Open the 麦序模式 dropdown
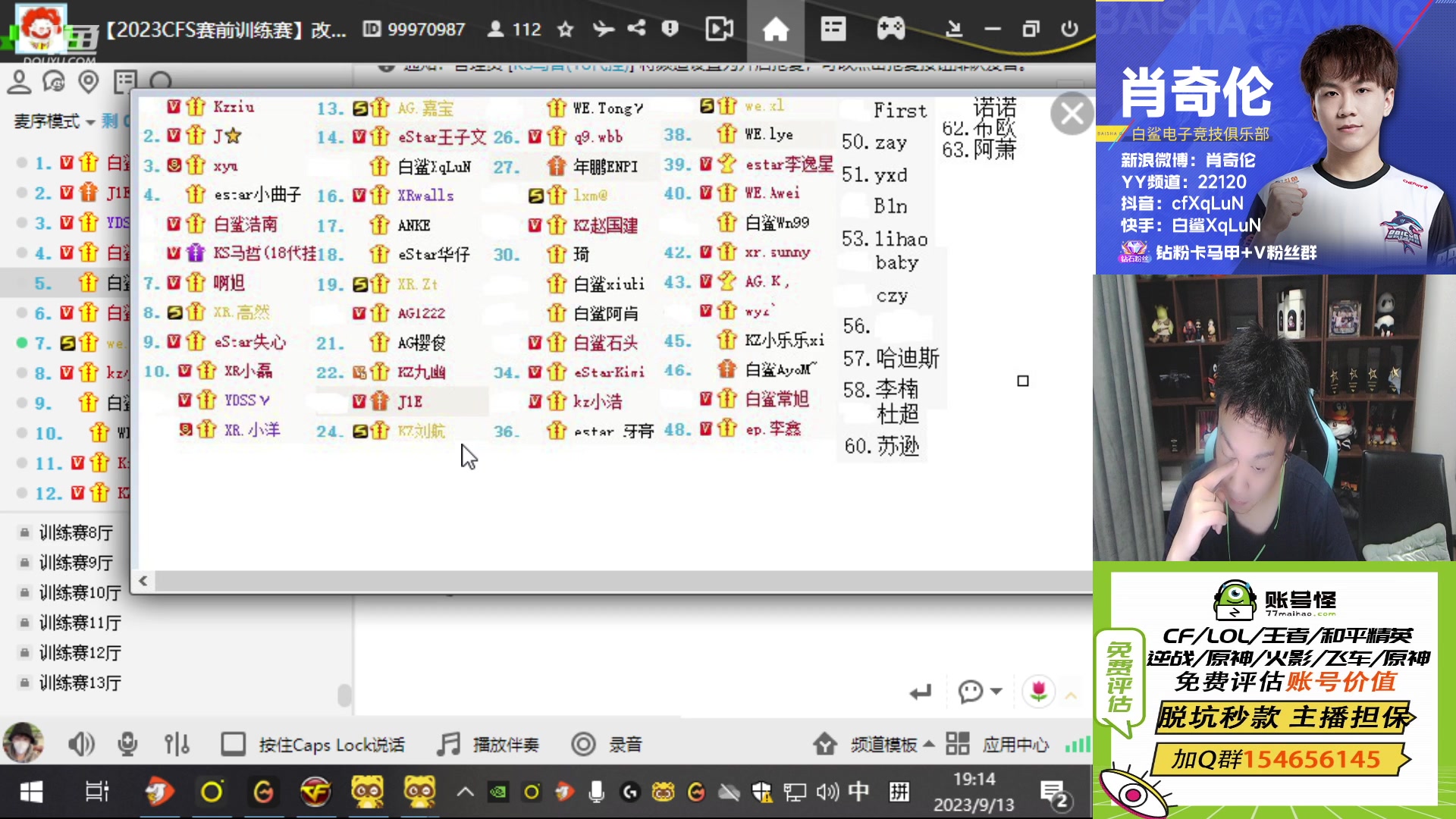Viewport: 1456px width, 819px height. point(54,121)
